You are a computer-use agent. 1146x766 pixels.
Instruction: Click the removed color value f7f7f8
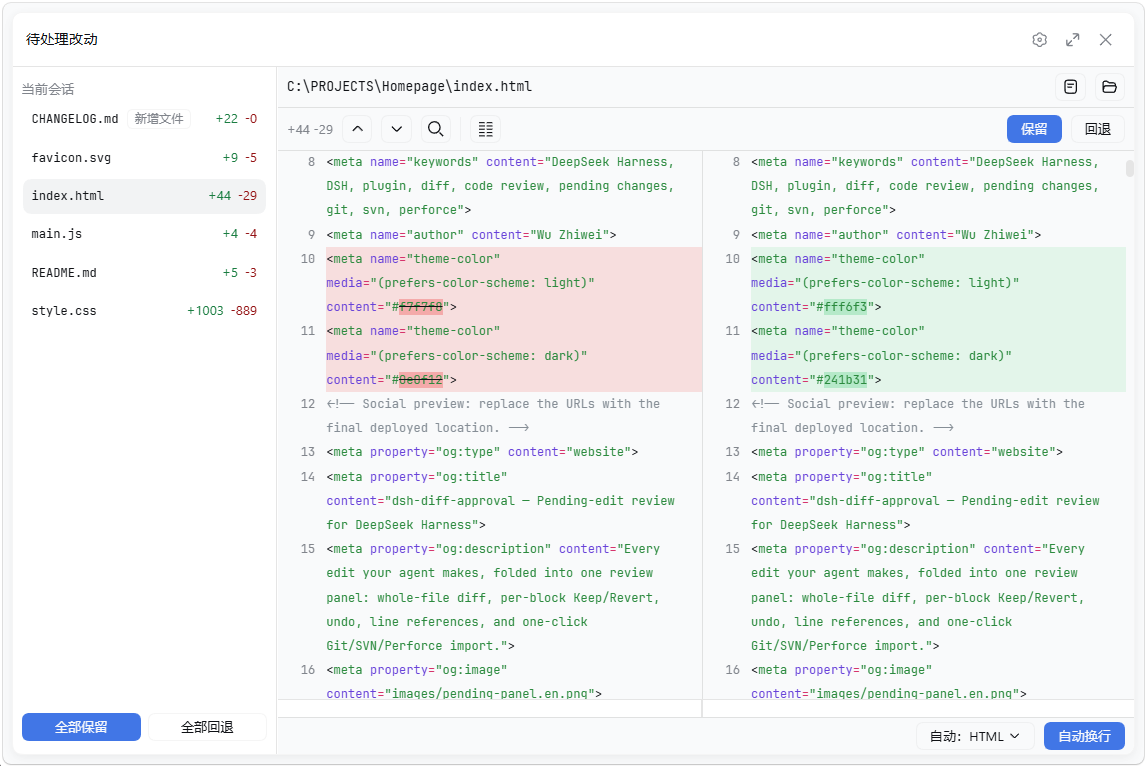point(421,307)
